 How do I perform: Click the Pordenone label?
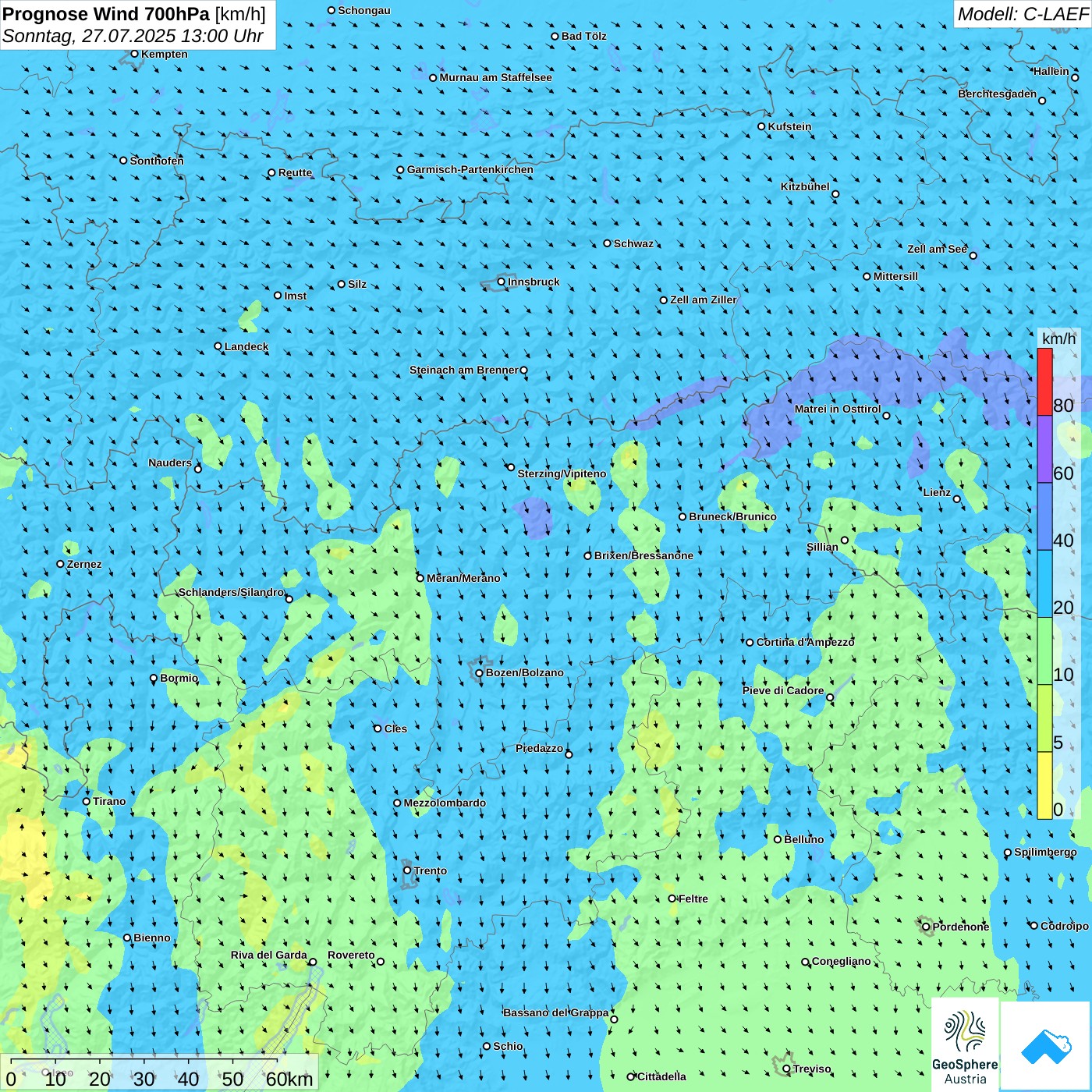[961, 927]
